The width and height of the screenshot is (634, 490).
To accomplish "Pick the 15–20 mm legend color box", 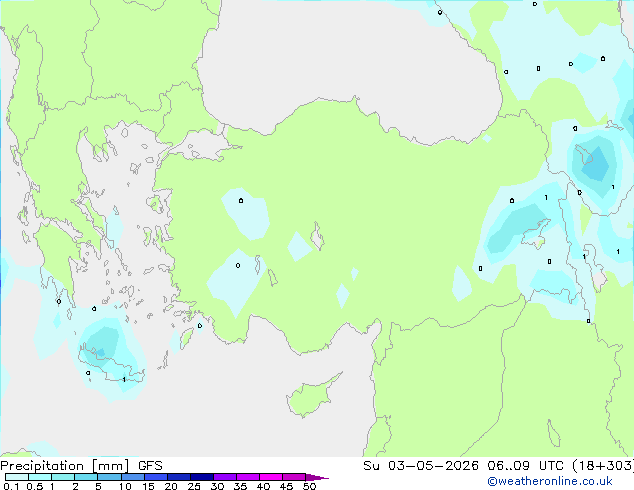I will (156, 477).
